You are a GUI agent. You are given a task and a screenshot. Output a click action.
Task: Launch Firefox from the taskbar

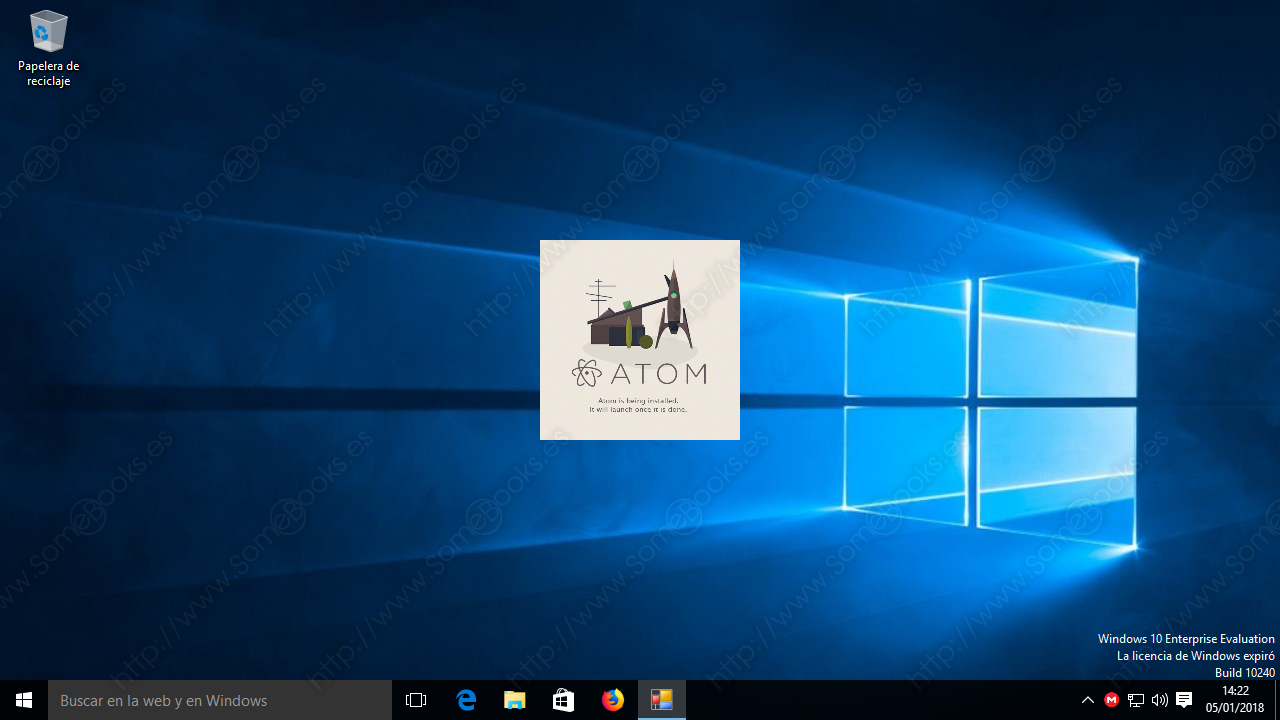(x=612, y=700)
